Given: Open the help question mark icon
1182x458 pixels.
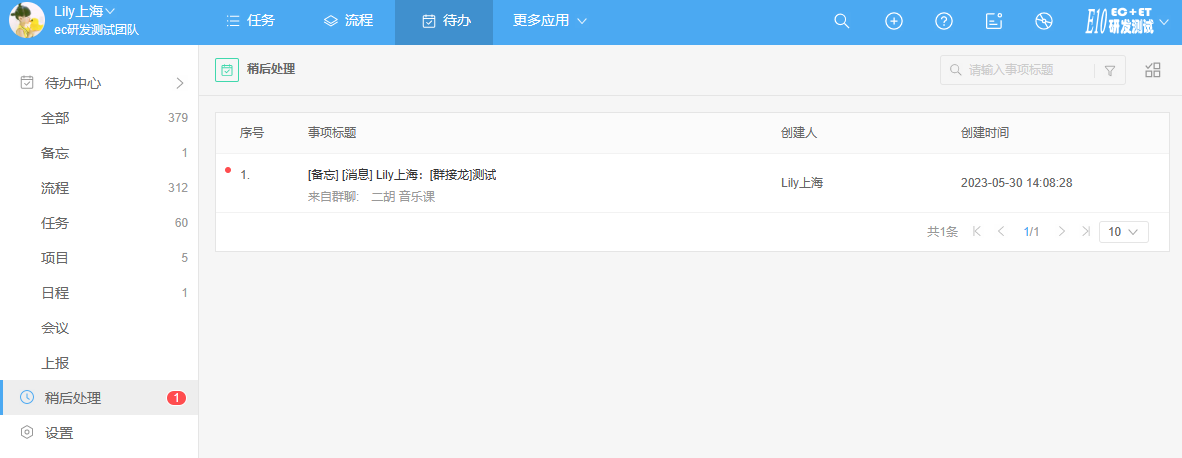Looking at the screenshot, I should point(943,21).
